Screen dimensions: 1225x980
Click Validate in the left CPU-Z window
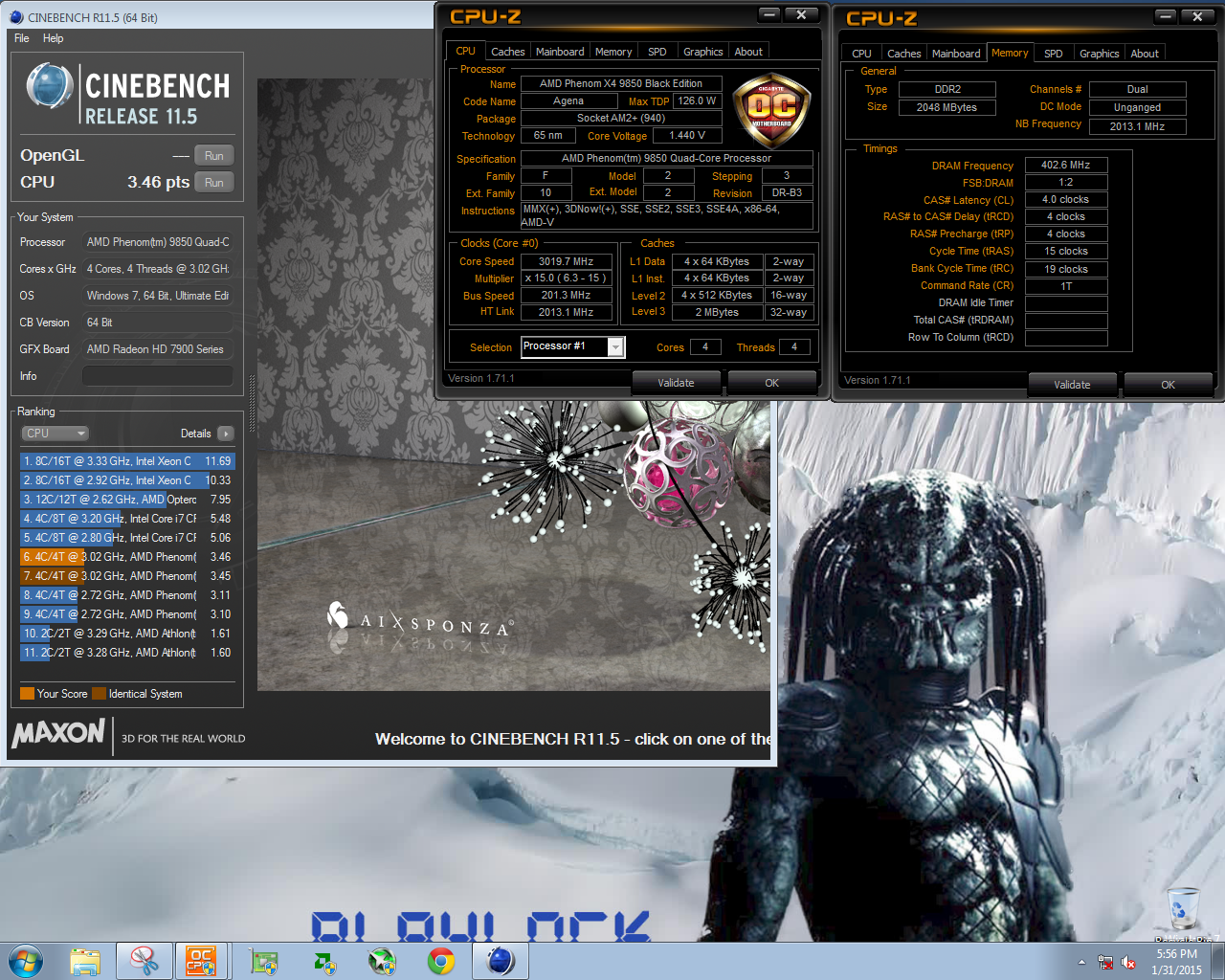[677, 383]
